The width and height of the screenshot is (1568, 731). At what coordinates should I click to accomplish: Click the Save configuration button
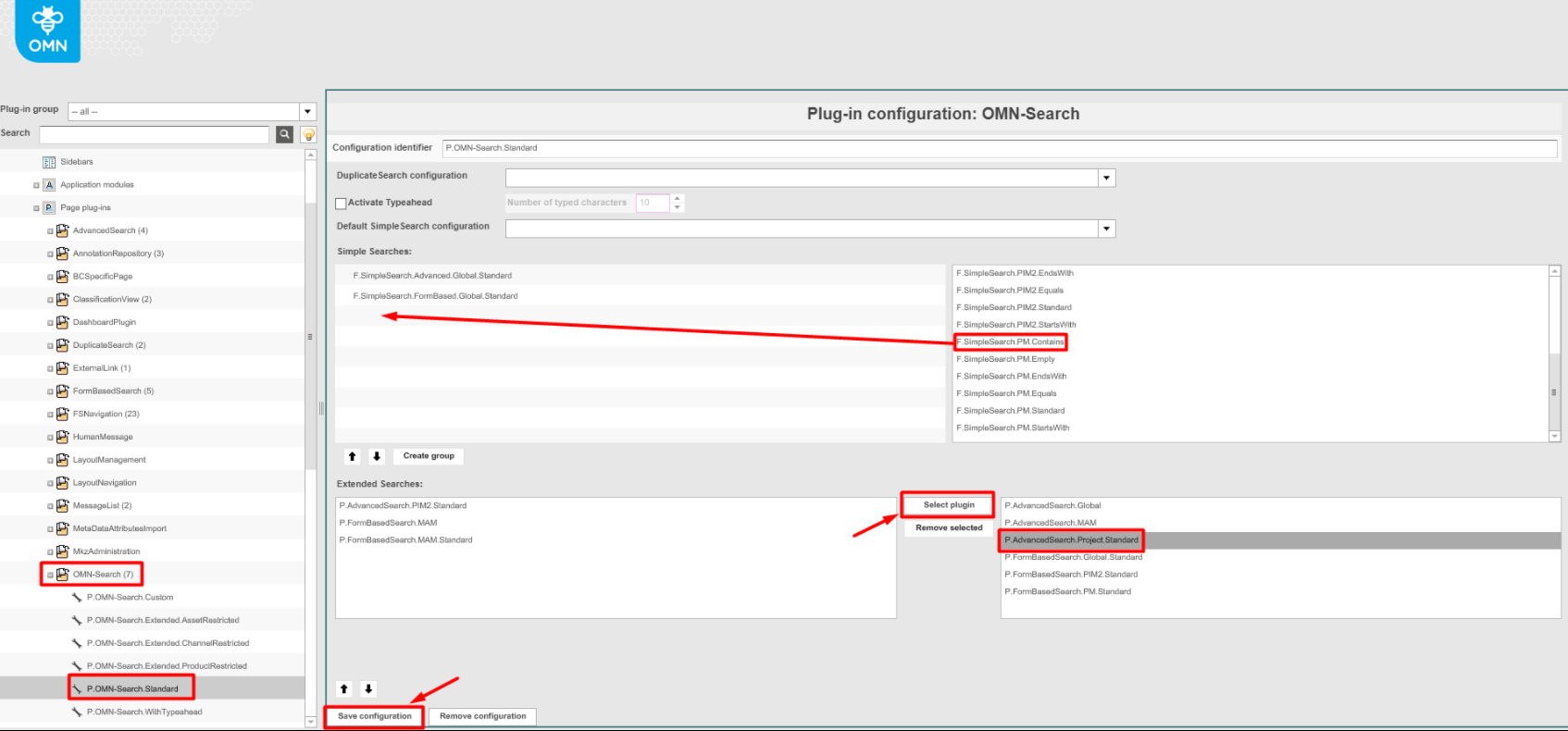coord(375,716)
